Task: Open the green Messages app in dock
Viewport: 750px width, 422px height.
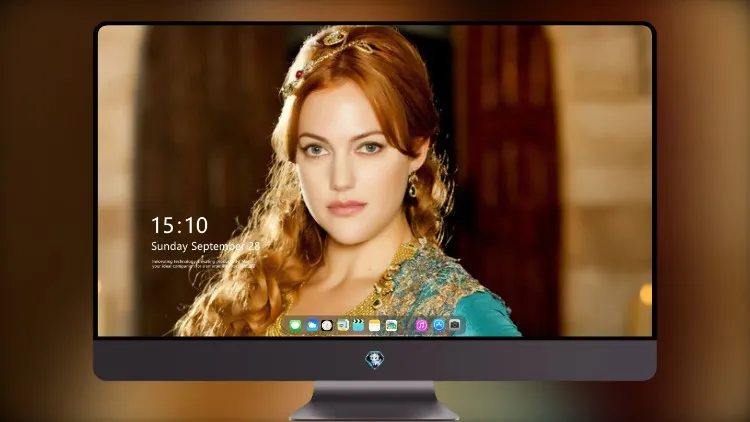Action: tap(296, 325)
